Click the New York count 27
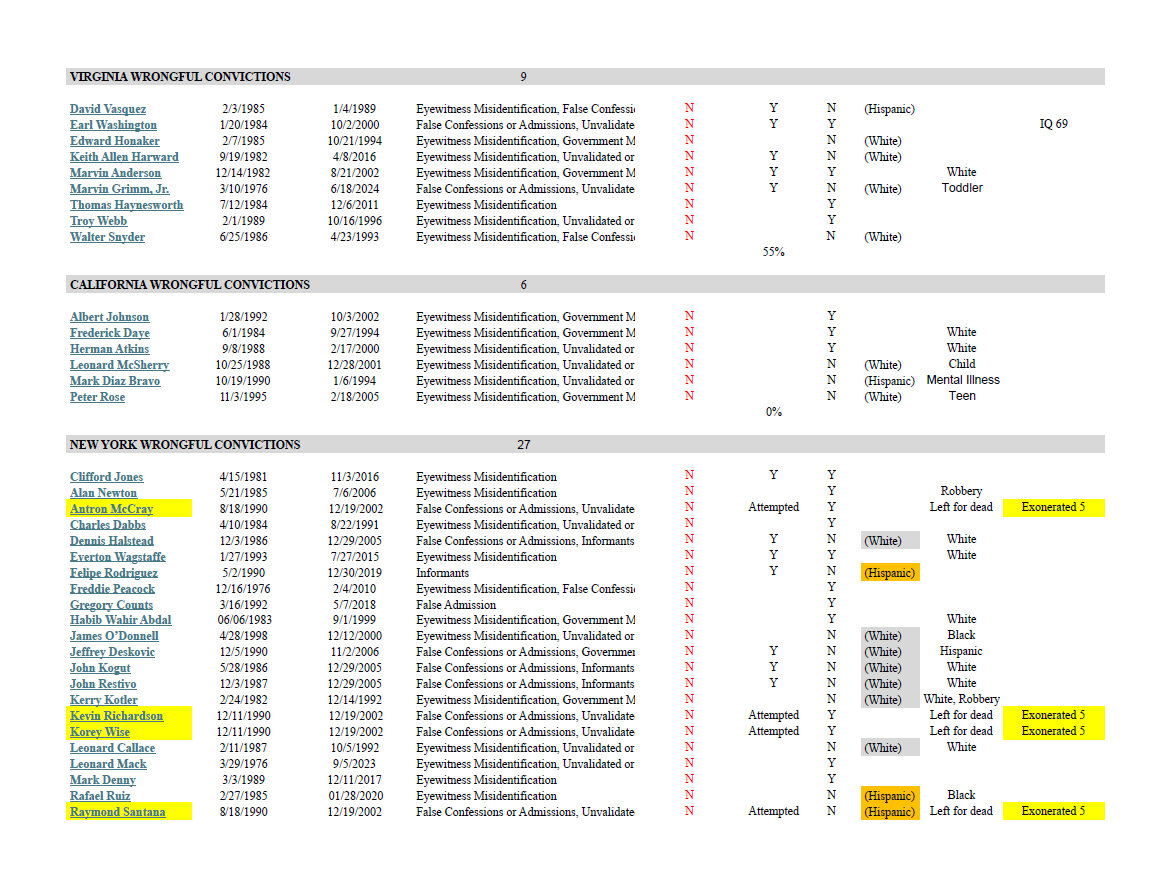Image resolution: width=1172 pixels, height=890 pixels. click(x=523, y=445)
